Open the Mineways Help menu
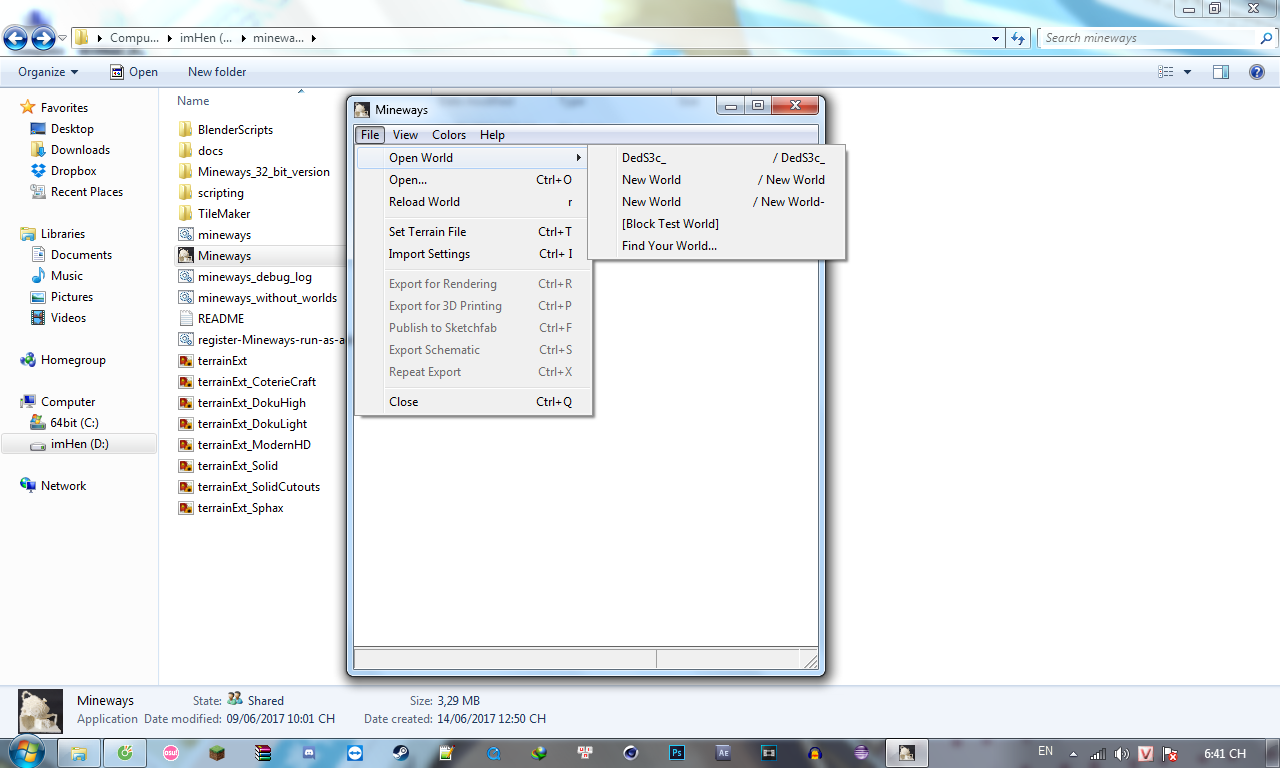Viewport: 1280px width, 768px height. coord(492,135)
